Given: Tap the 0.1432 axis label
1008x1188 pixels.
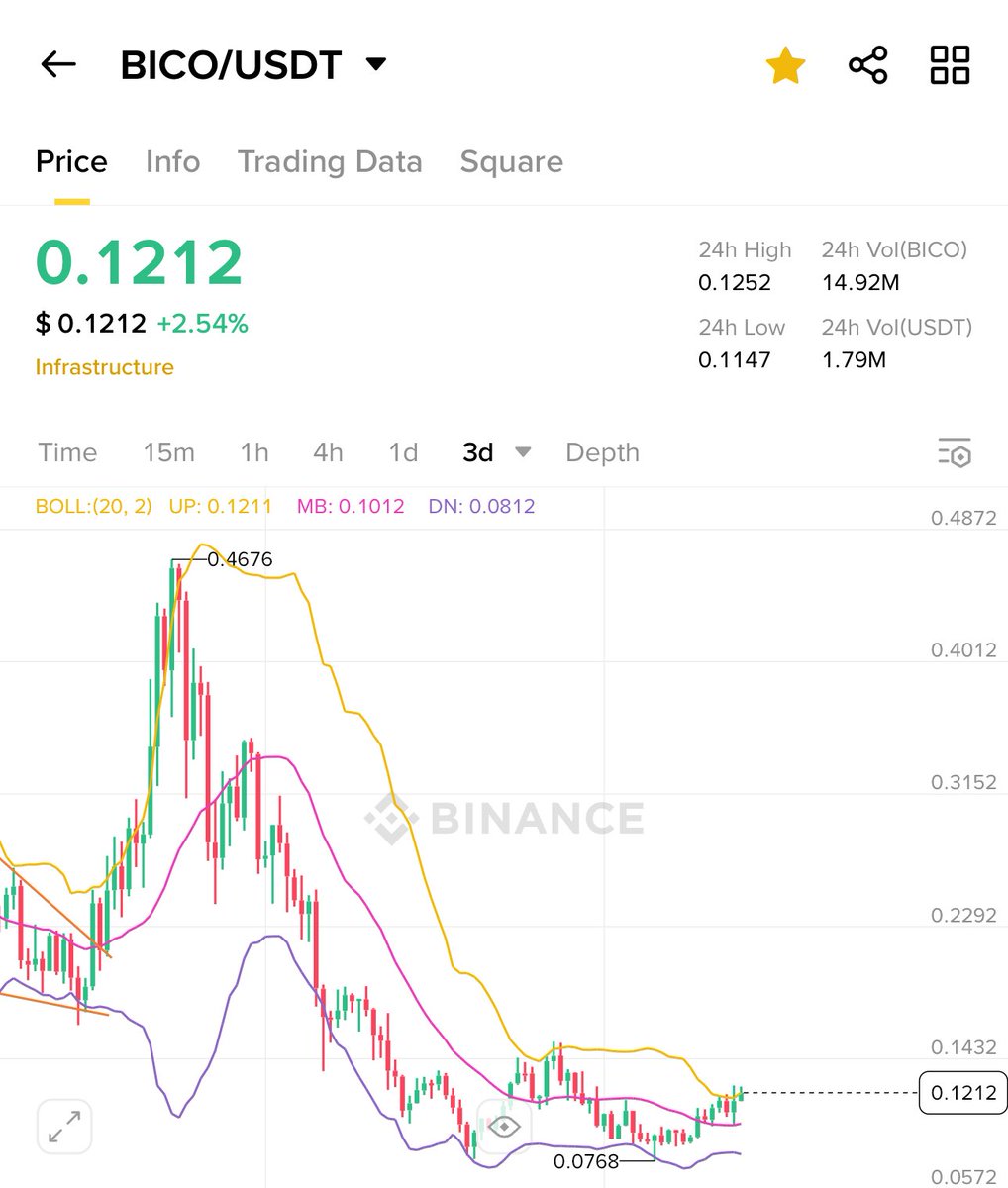Looking at the screenshot, I should [963, 1047].
